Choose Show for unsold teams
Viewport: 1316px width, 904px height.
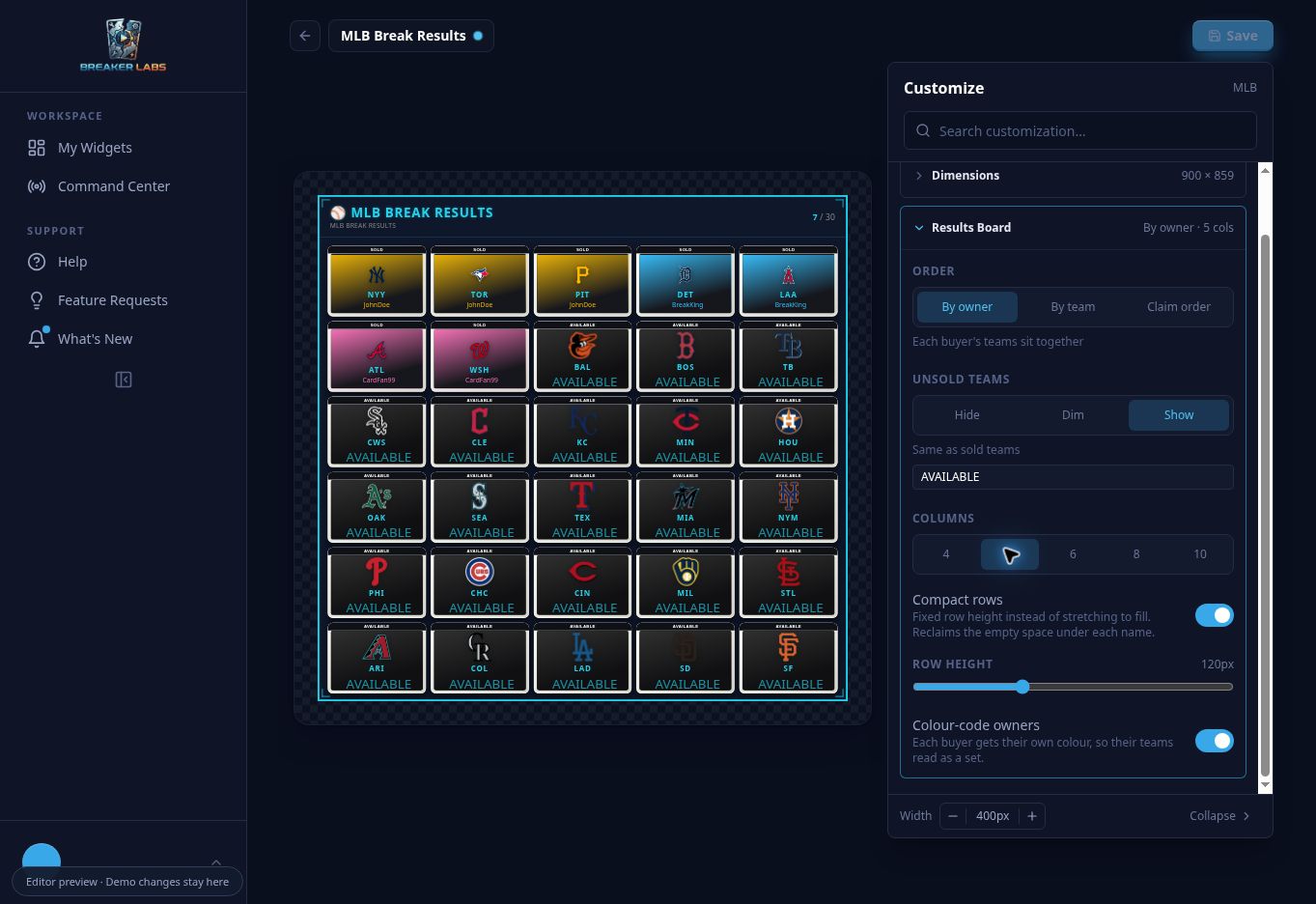[1179, 415]
